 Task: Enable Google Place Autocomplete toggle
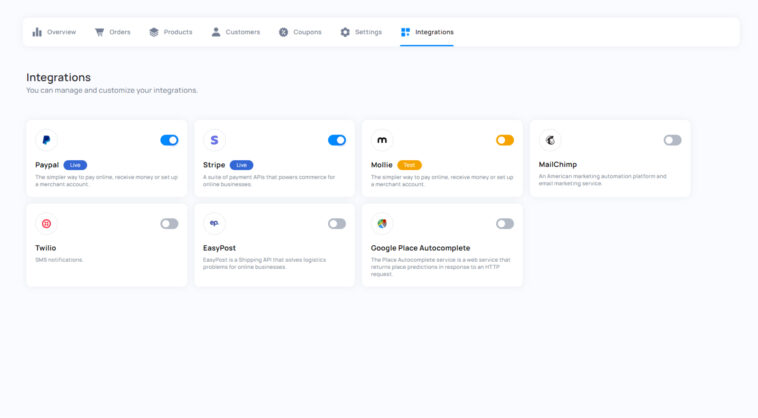[x=505, y=224]
